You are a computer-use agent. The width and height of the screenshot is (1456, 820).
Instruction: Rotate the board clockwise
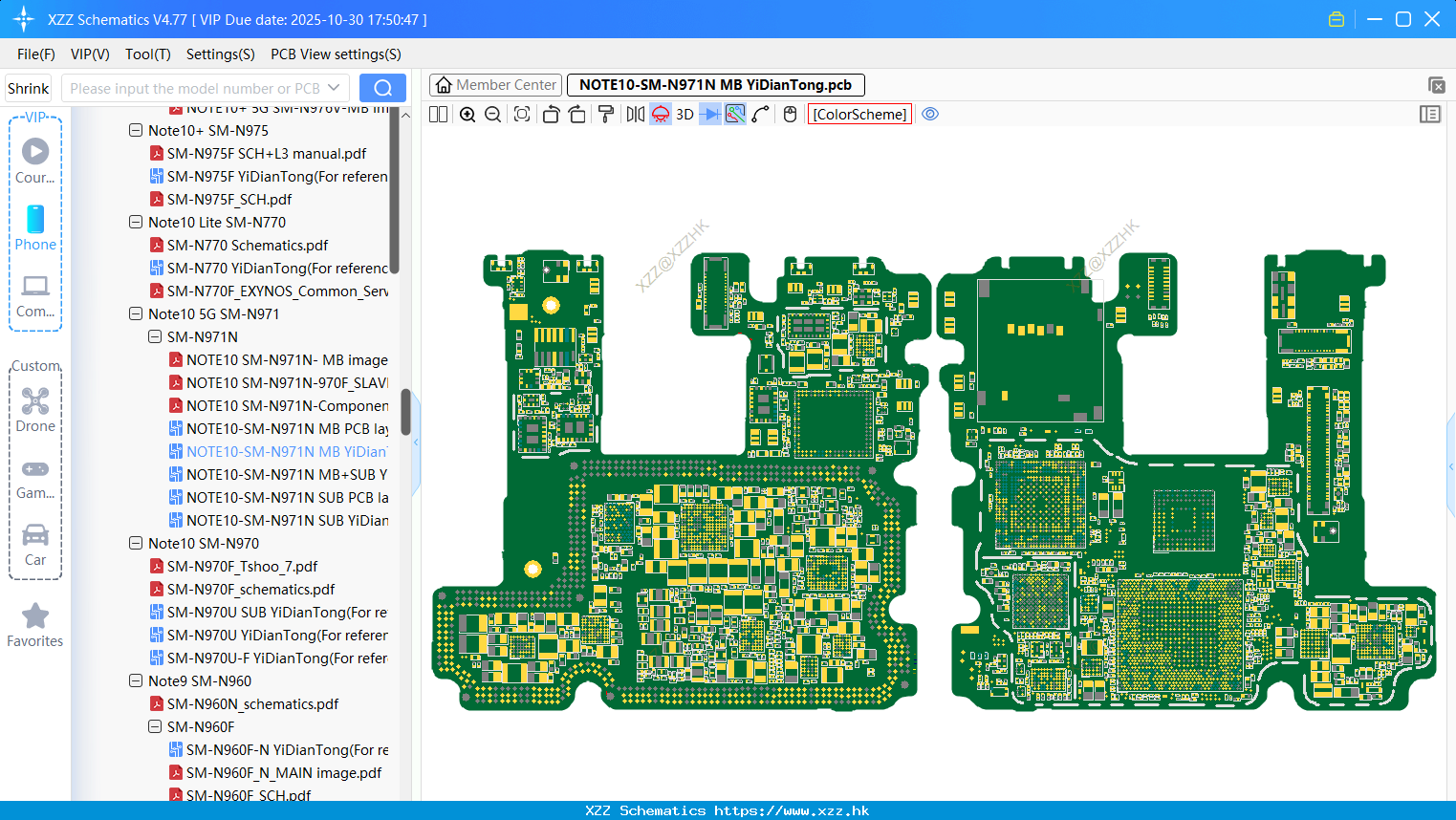577,115
